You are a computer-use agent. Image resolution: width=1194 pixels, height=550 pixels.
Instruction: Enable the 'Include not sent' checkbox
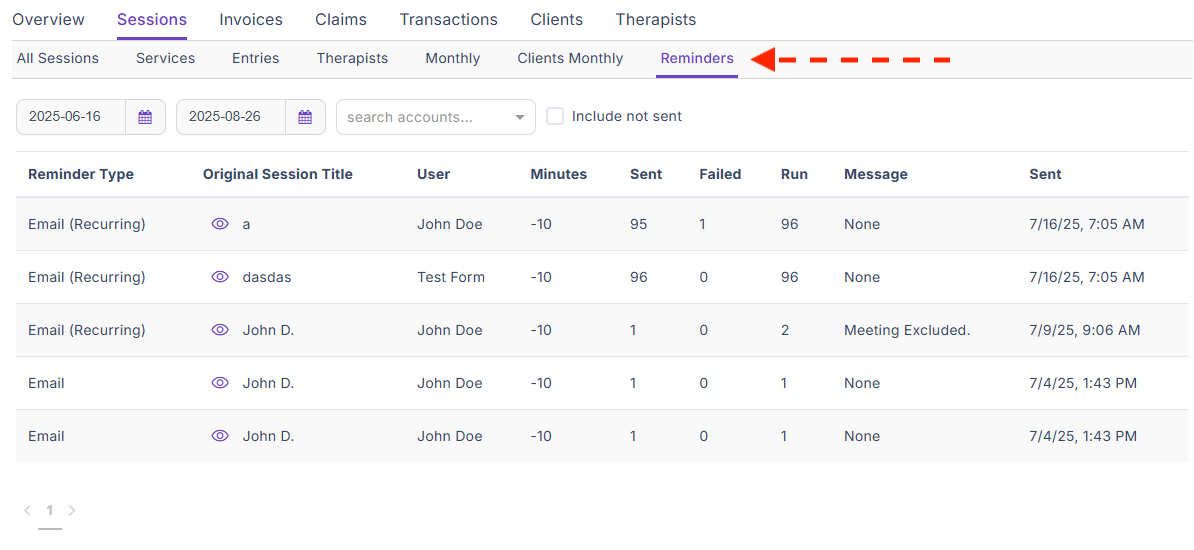point(555,117)
